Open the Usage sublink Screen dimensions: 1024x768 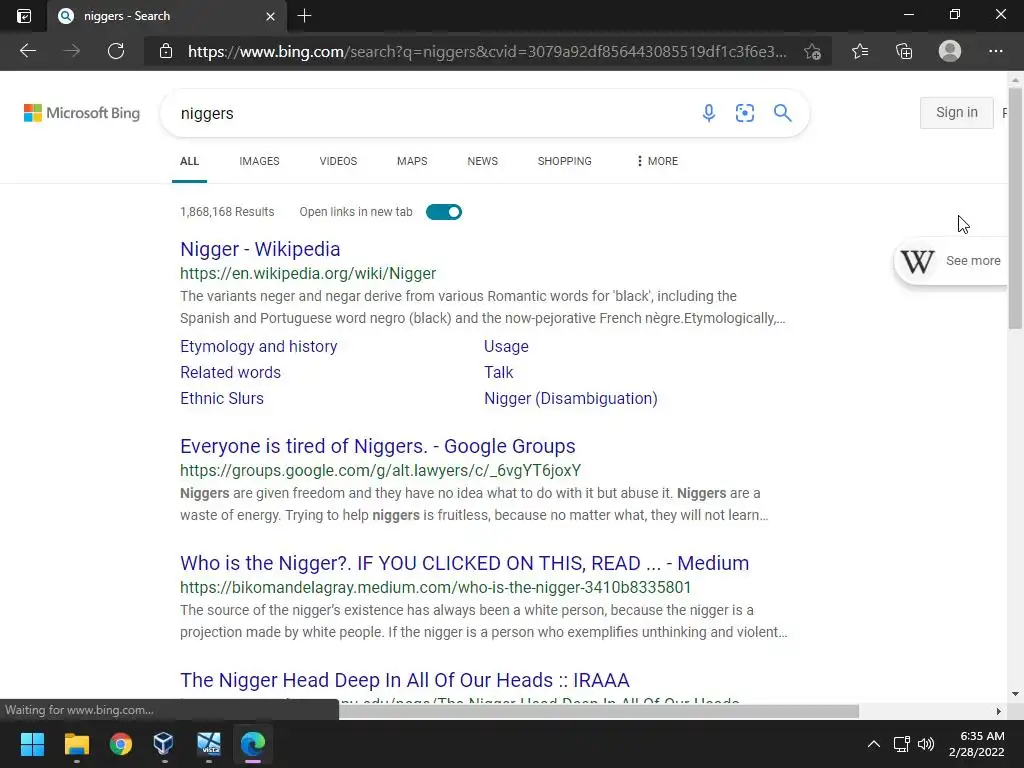point(506,346)
